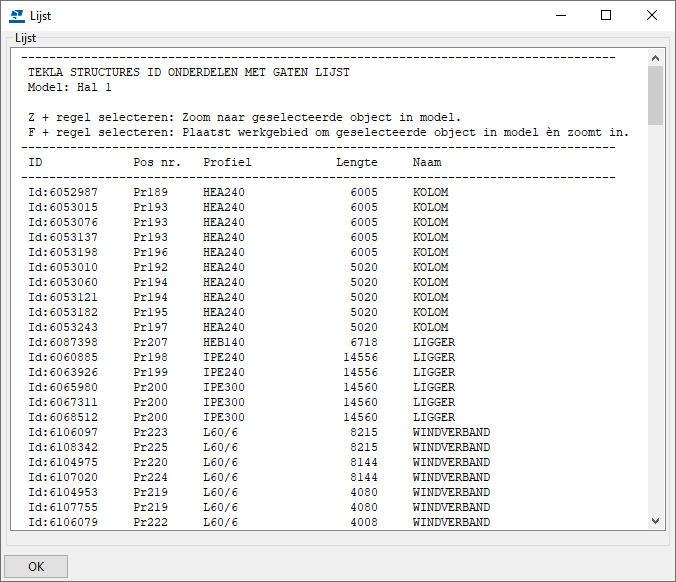
Task: Click the 'Lijst' group label above the list
Action: click(x=25, y=38)
